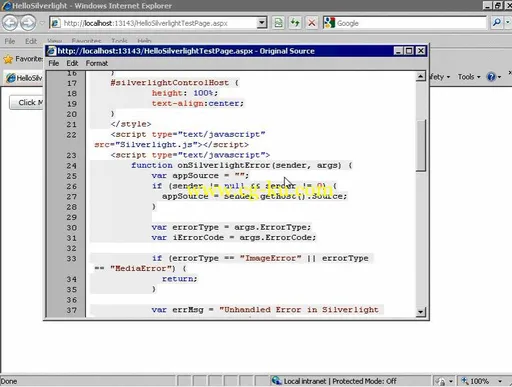Click the green Refresh arrows icon
Viewport: 512px width, 387px height.
[295, 23]
